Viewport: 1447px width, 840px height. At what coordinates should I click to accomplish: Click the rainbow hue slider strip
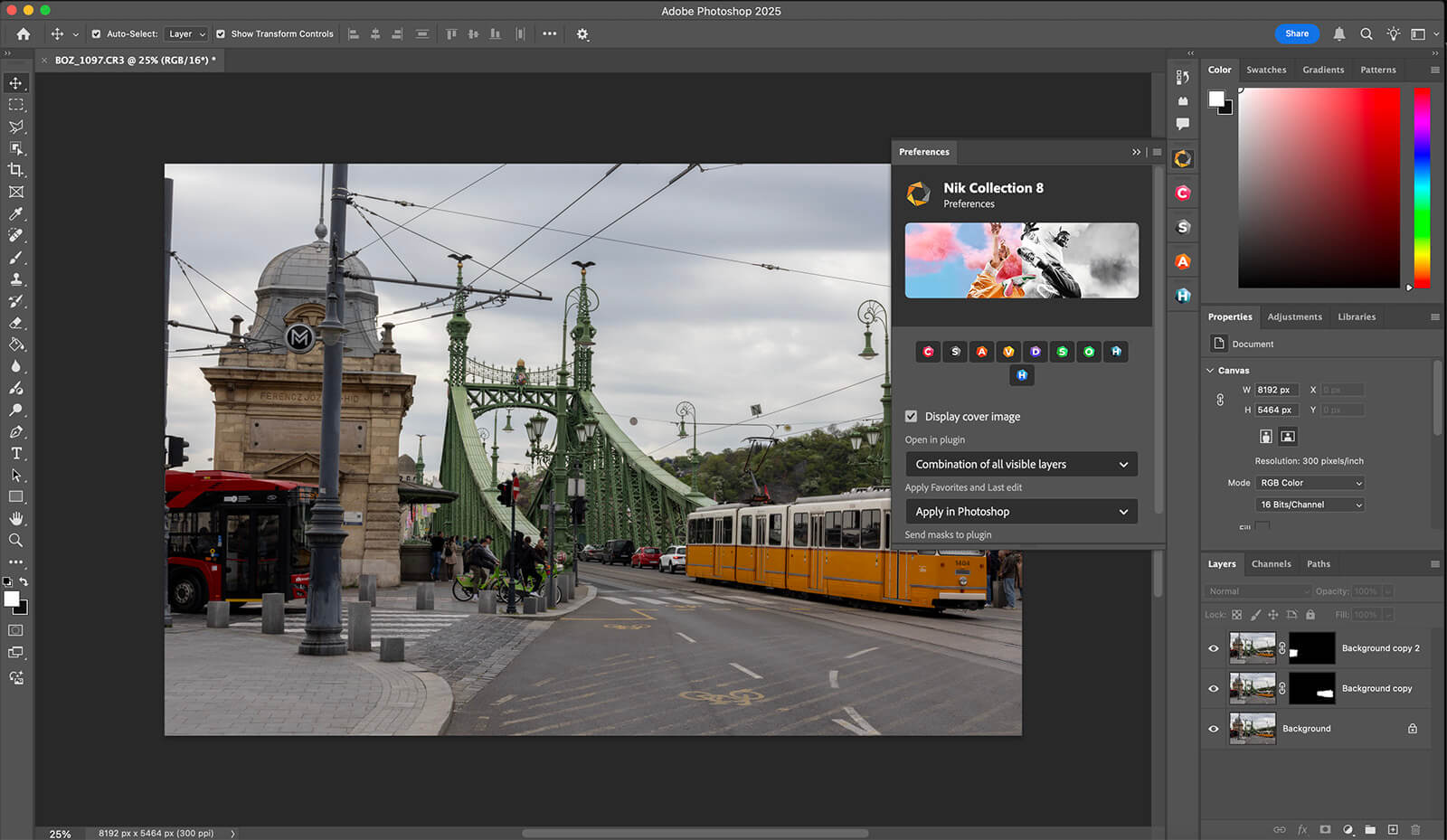1422,188
